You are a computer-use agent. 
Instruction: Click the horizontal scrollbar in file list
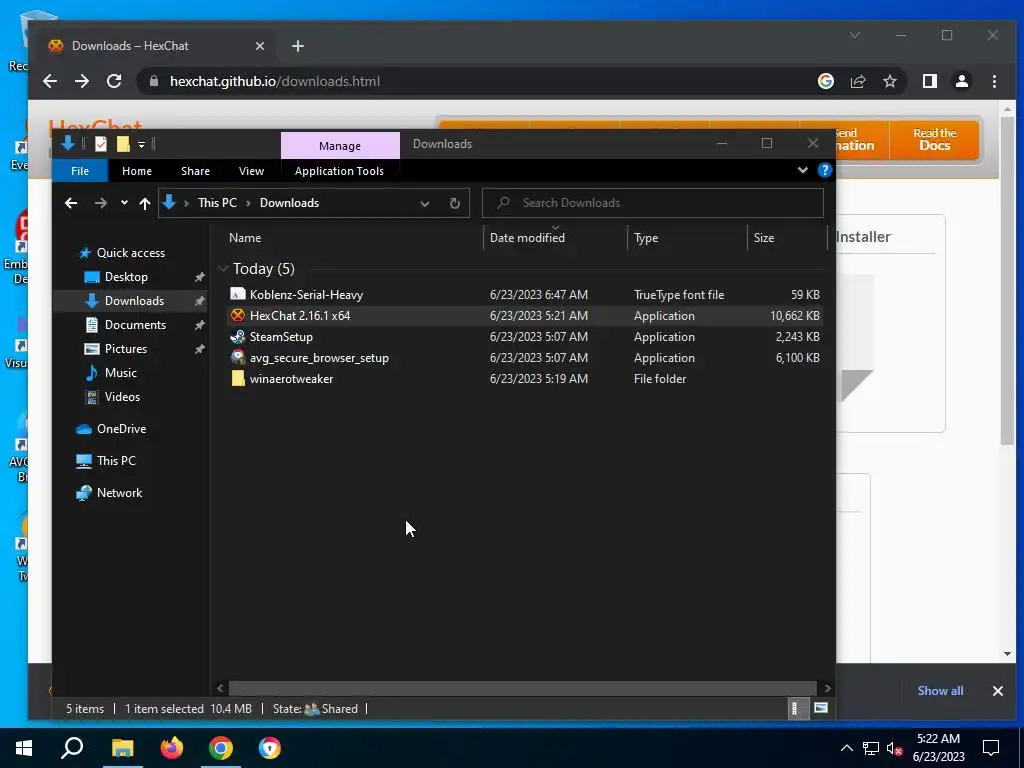522,688
